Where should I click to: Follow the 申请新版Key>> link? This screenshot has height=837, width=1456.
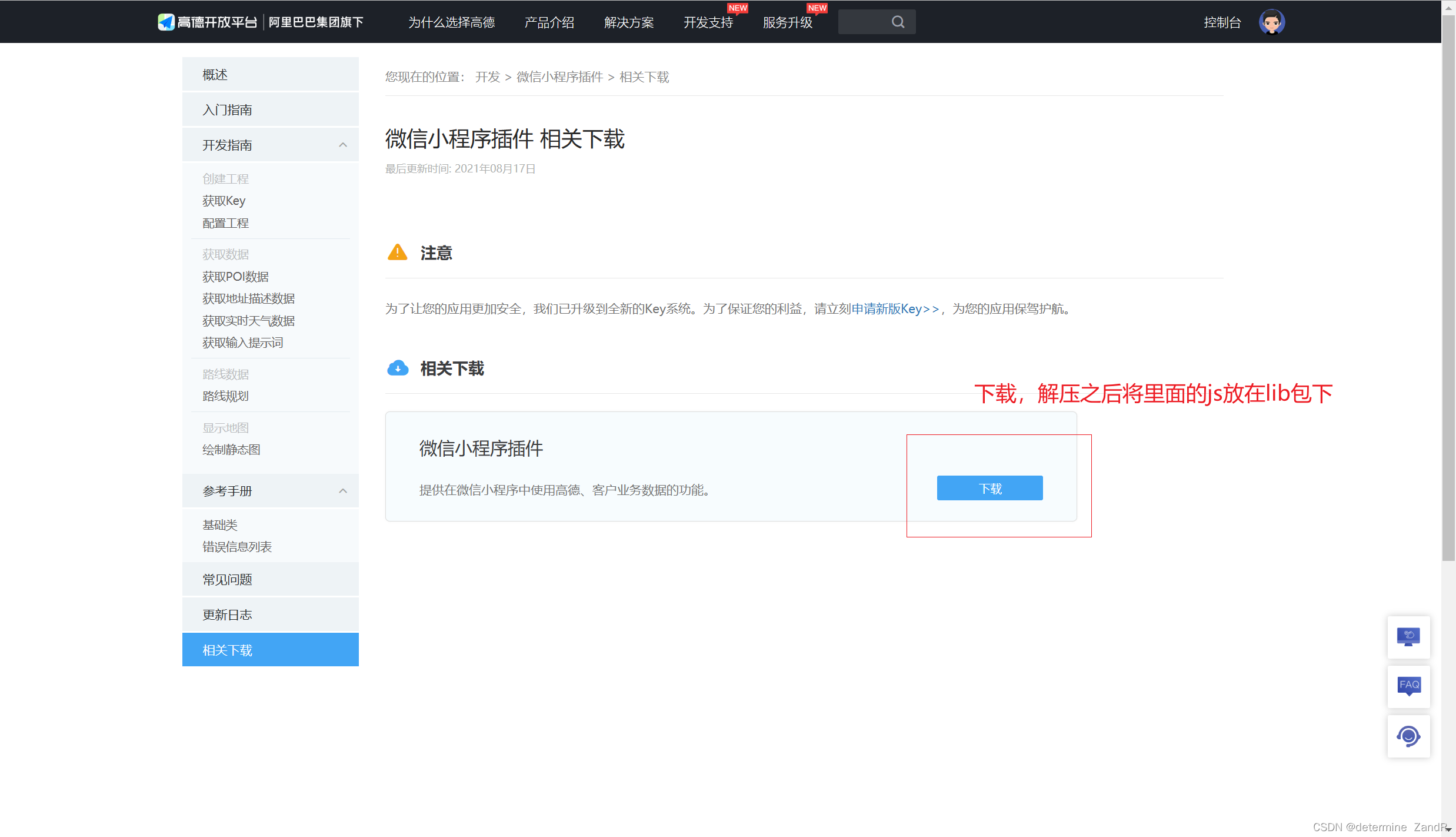[x=895, y=309]
